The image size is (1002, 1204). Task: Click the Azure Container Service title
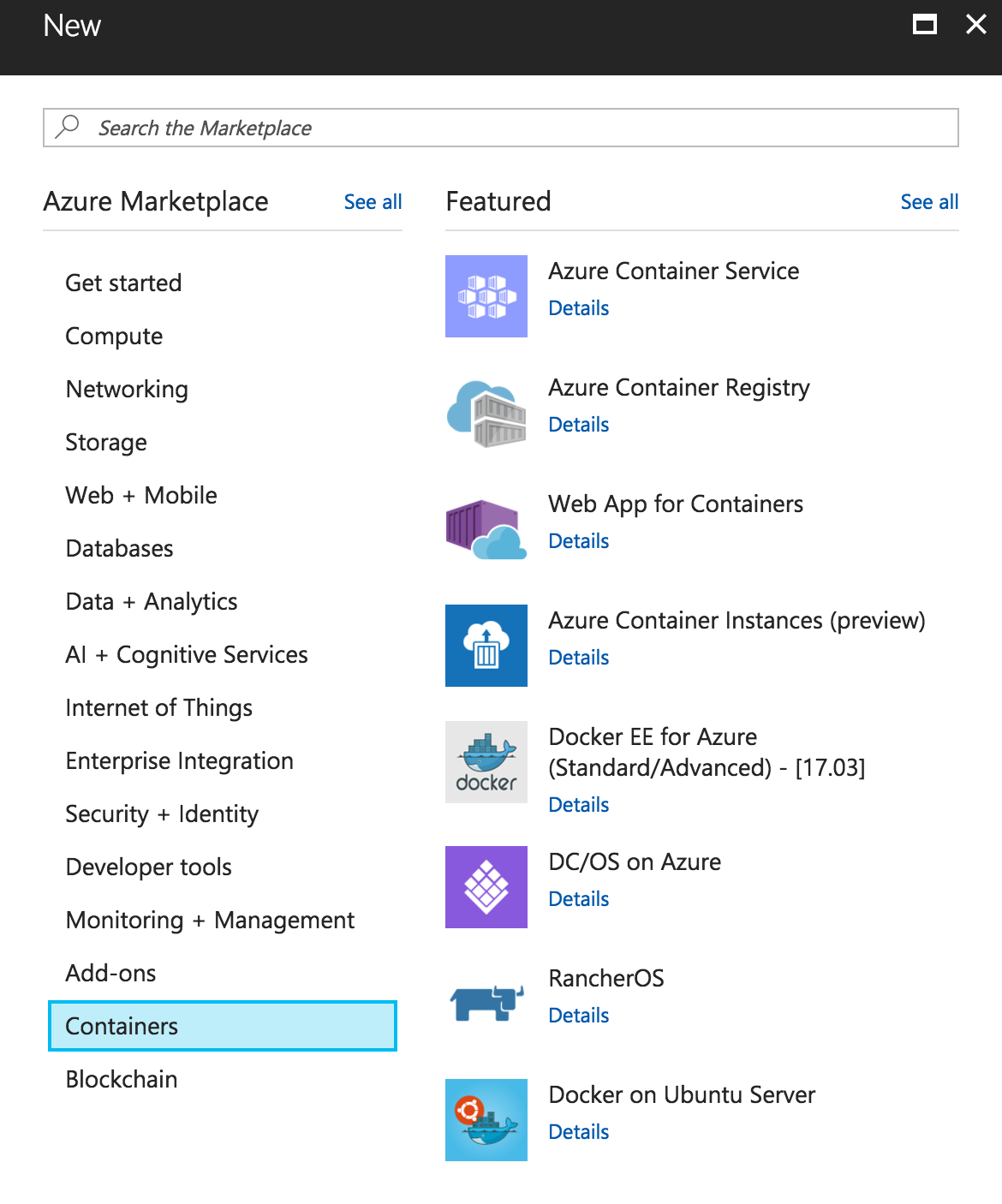point(674,271)
